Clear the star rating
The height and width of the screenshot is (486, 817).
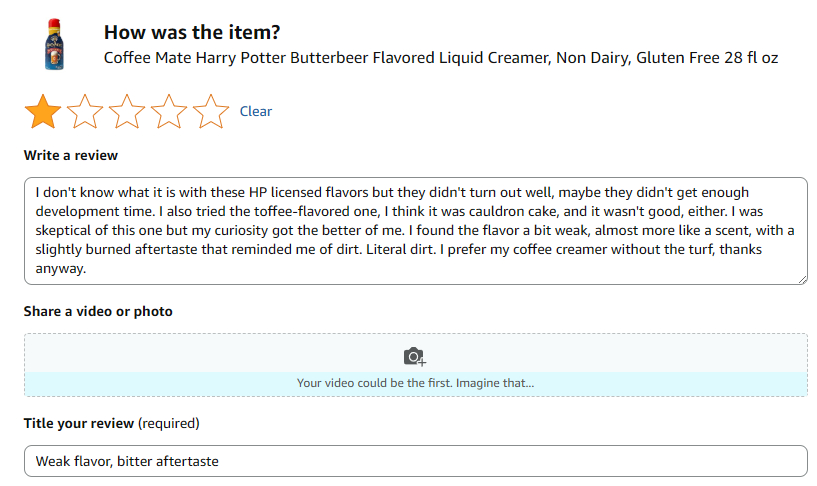256,111
